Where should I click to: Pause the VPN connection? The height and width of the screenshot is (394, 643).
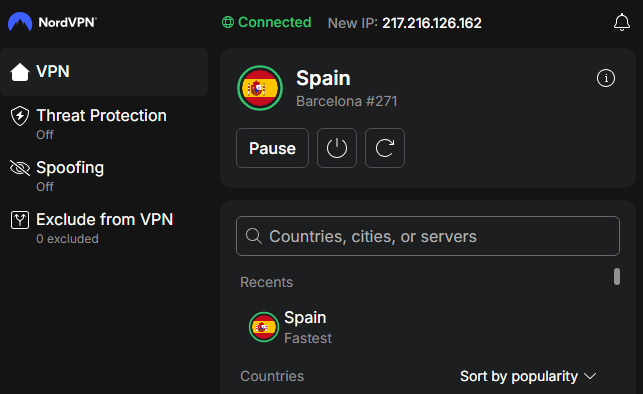click(272, 148)
